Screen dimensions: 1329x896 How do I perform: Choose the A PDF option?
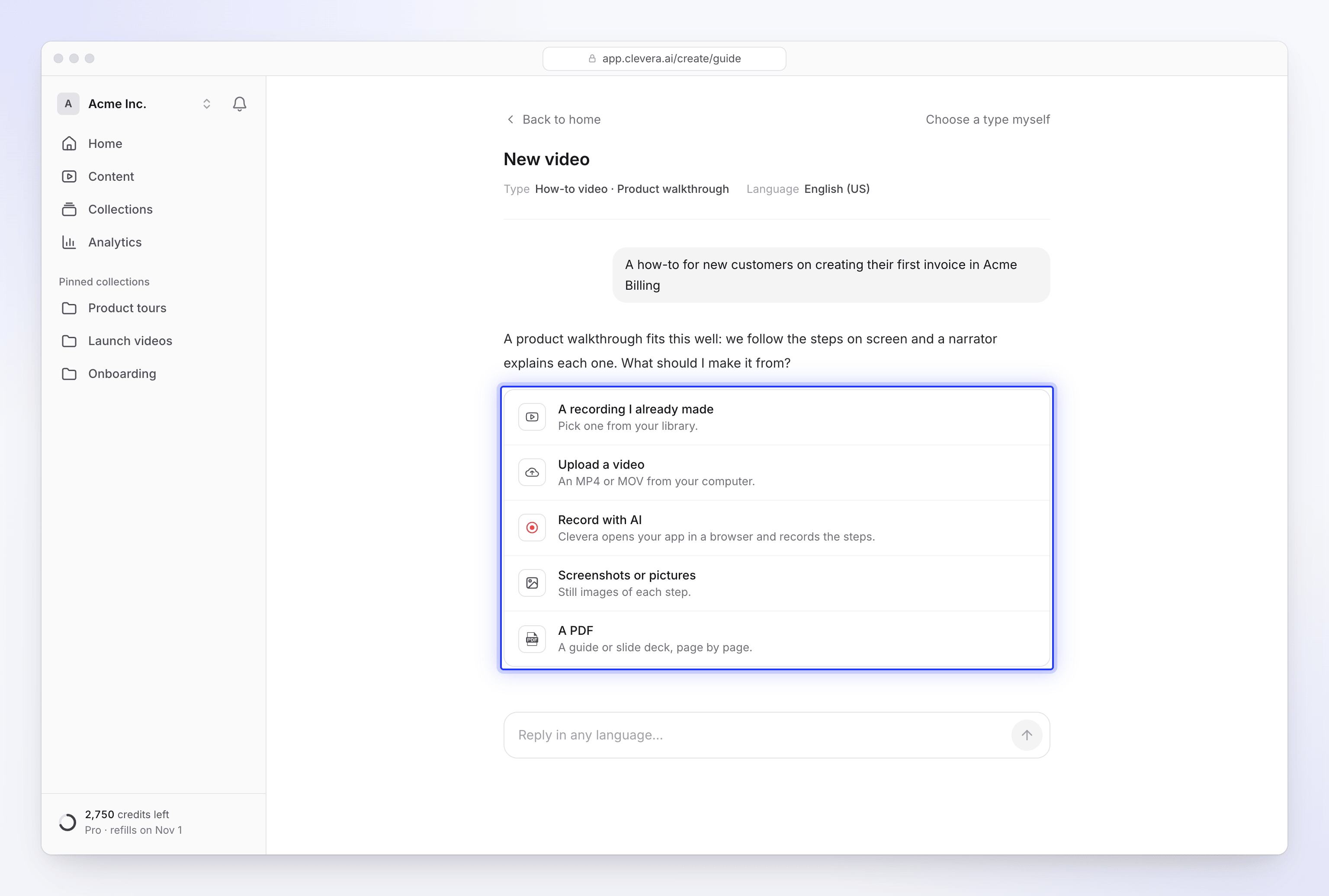777,638
